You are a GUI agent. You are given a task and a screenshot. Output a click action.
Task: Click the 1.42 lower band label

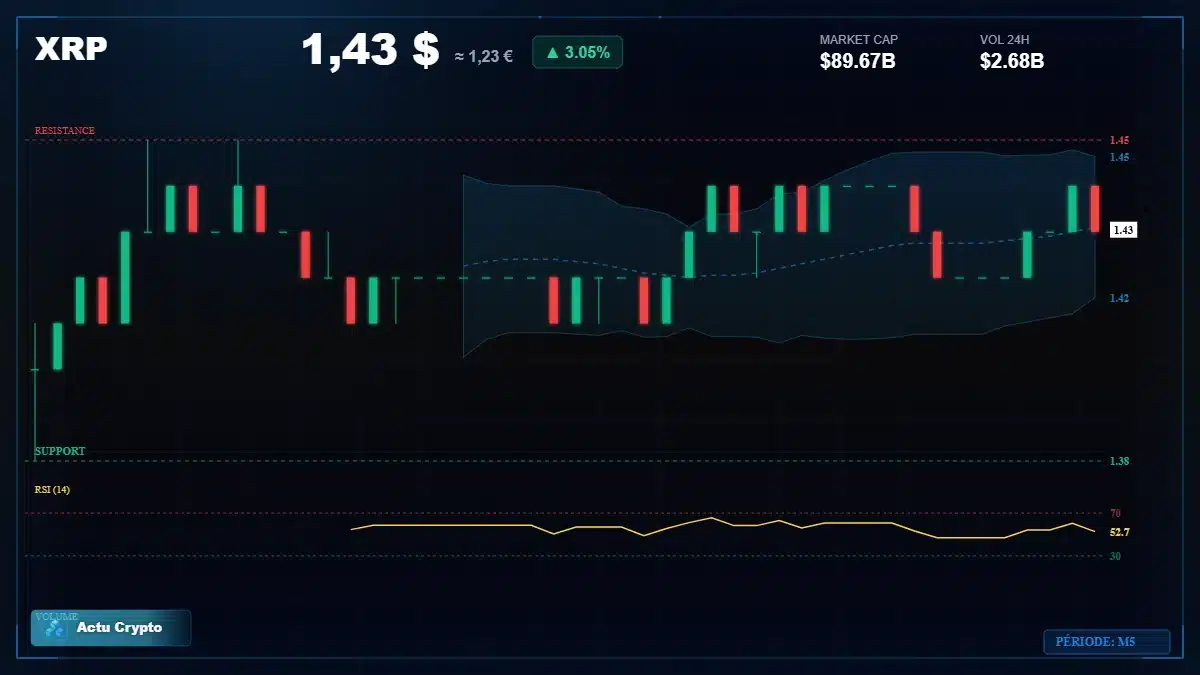click(x=1119, y=298)
